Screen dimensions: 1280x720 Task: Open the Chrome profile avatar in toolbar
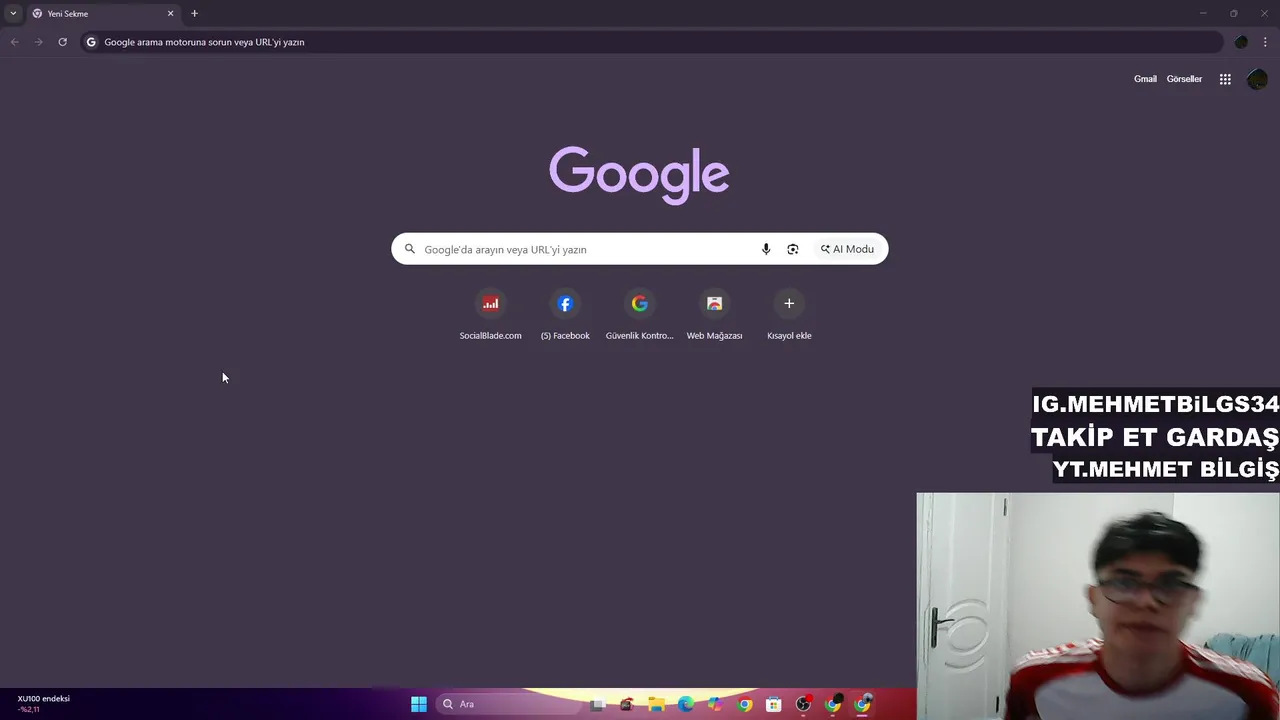(x=1241, y=42)
